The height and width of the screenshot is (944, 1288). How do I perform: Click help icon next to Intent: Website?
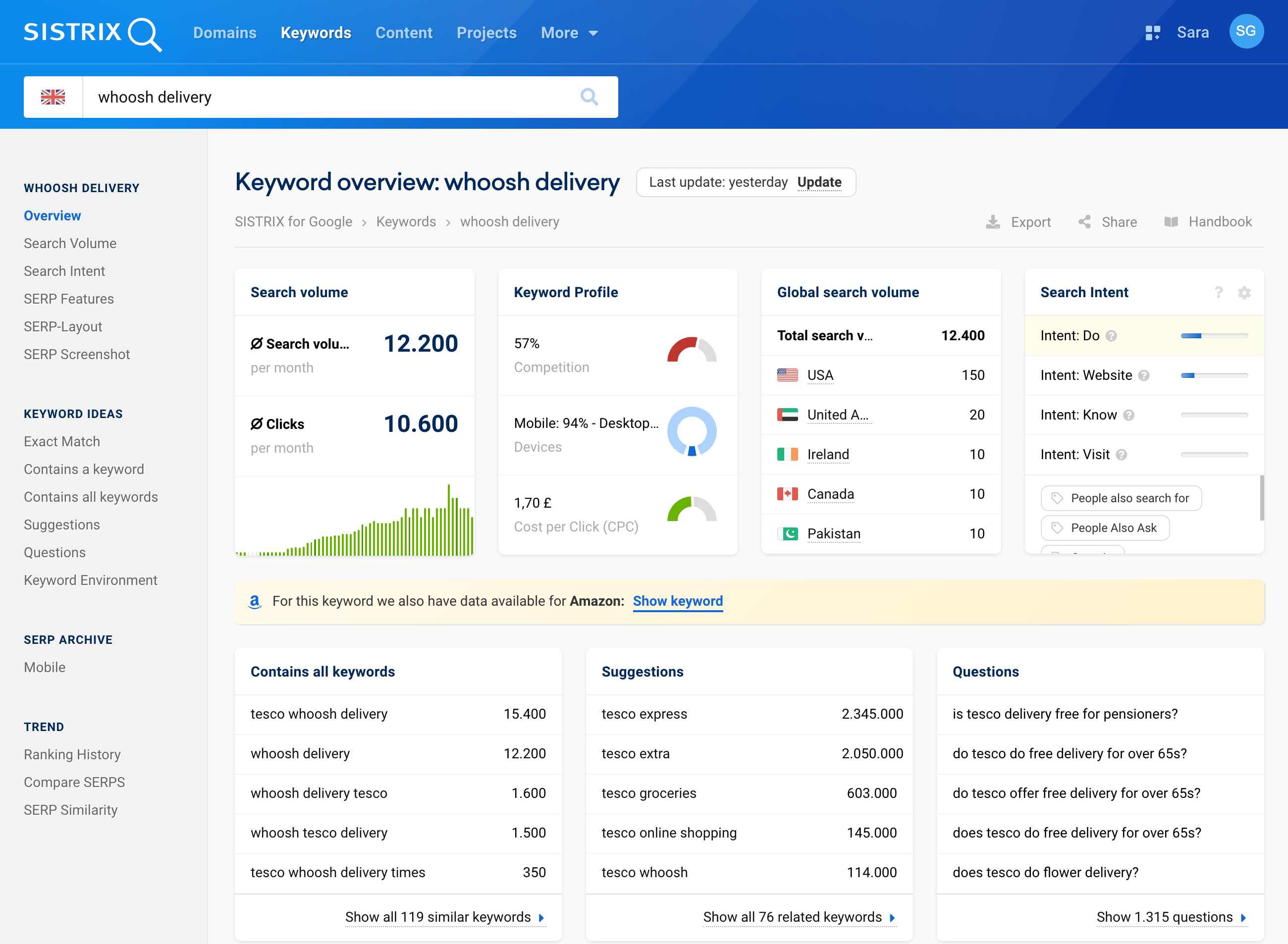click(x=1143, y=375)
